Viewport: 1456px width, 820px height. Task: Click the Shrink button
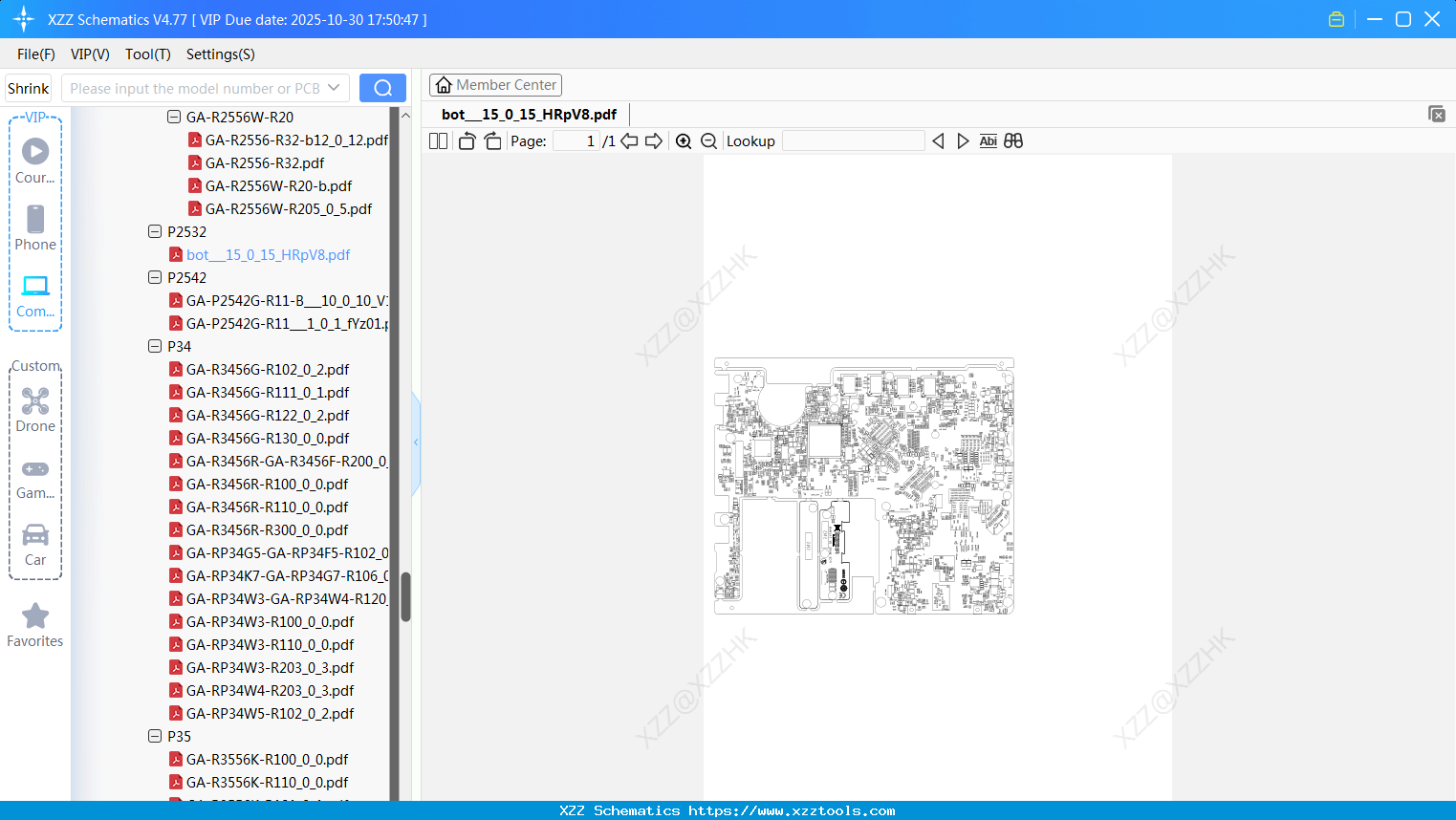(29, 88)
